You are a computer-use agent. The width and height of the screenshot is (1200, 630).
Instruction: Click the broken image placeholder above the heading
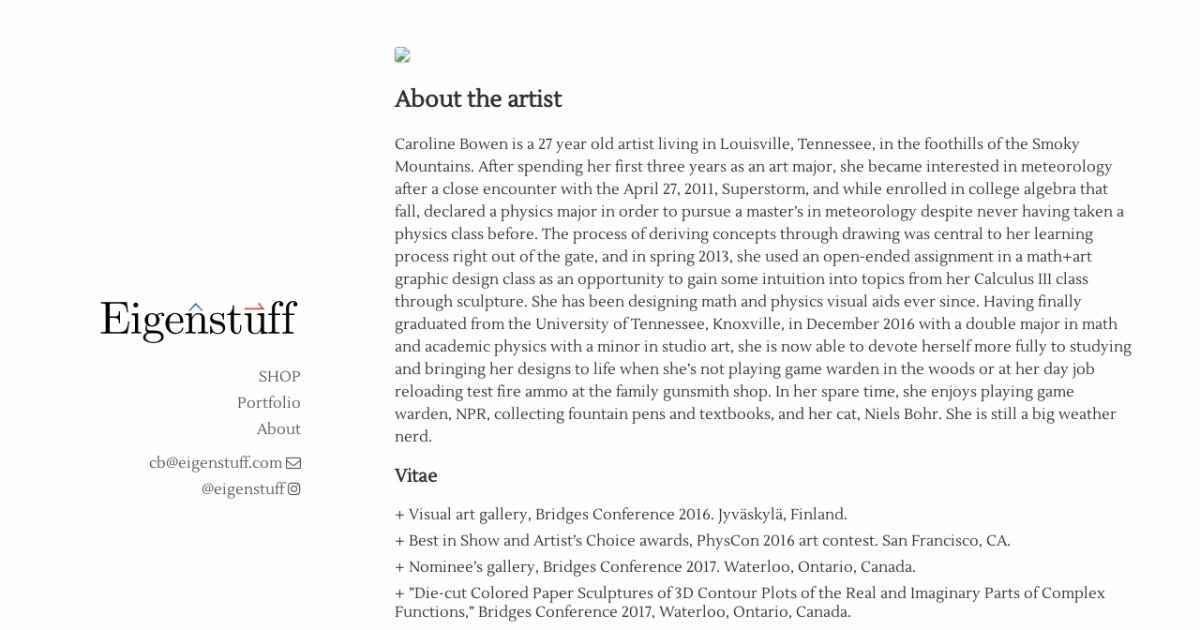pos(402,56)
